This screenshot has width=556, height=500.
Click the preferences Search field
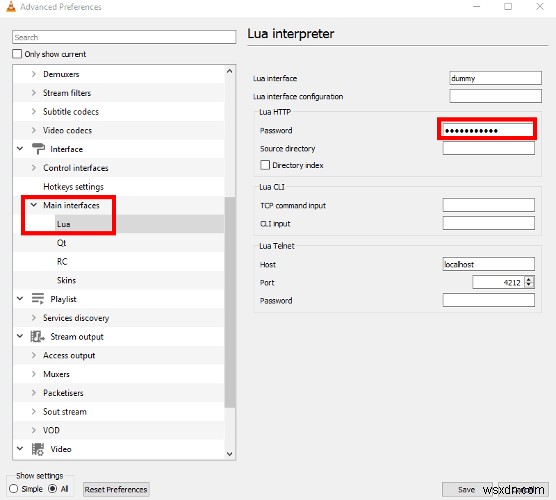coord(124,37)
